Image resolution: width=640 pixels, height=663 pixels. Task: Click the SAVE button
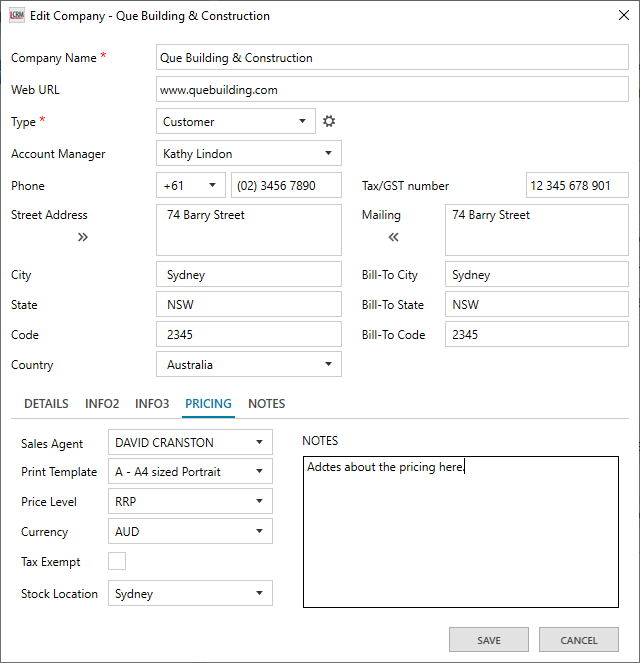[x=489, y=640]
